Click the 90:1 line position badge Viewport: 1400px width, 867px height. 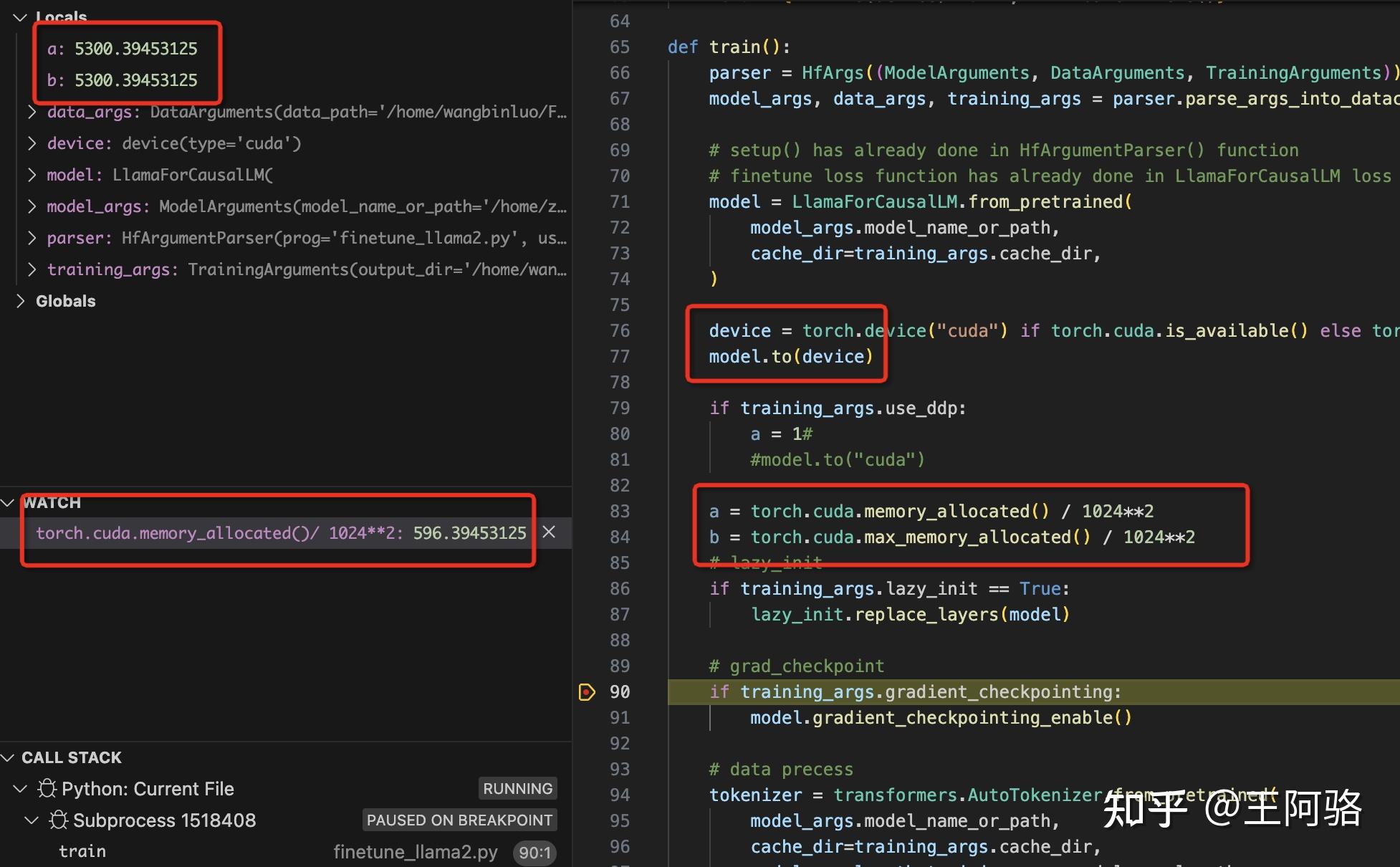click(x=534, y=852)
